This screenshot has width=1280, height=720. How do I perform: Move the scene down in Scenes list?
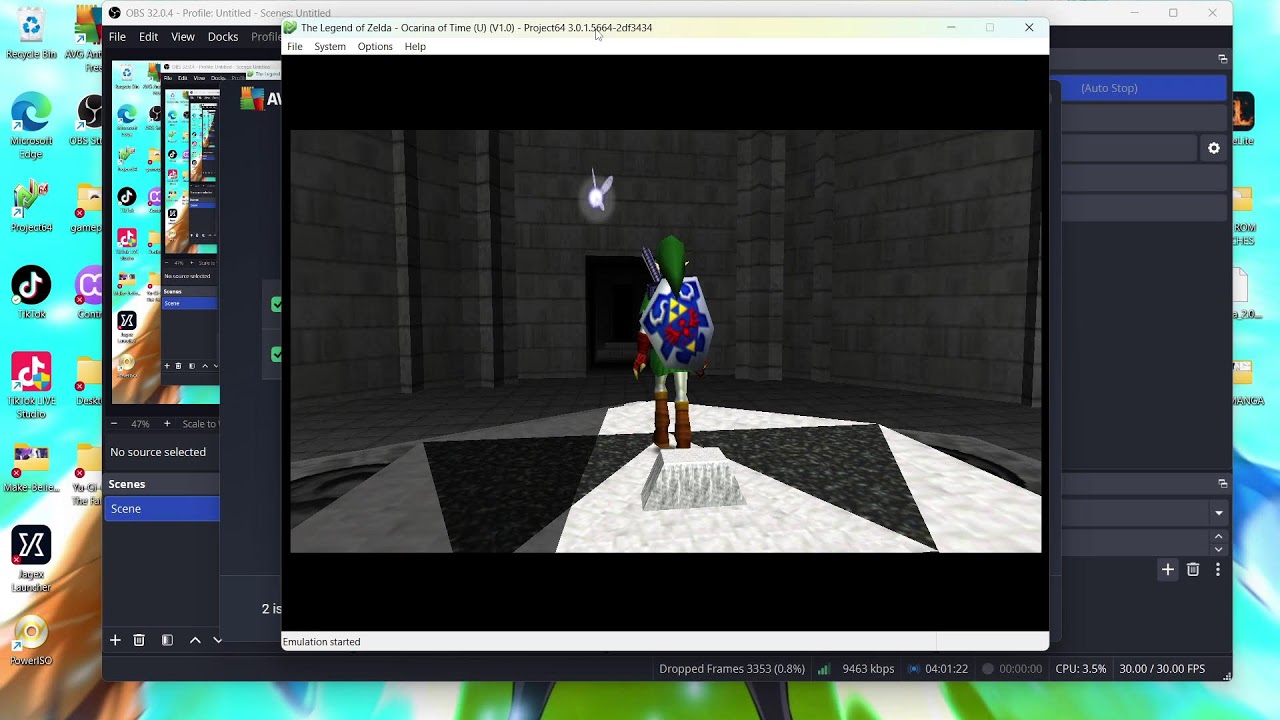tap(217, 640)
